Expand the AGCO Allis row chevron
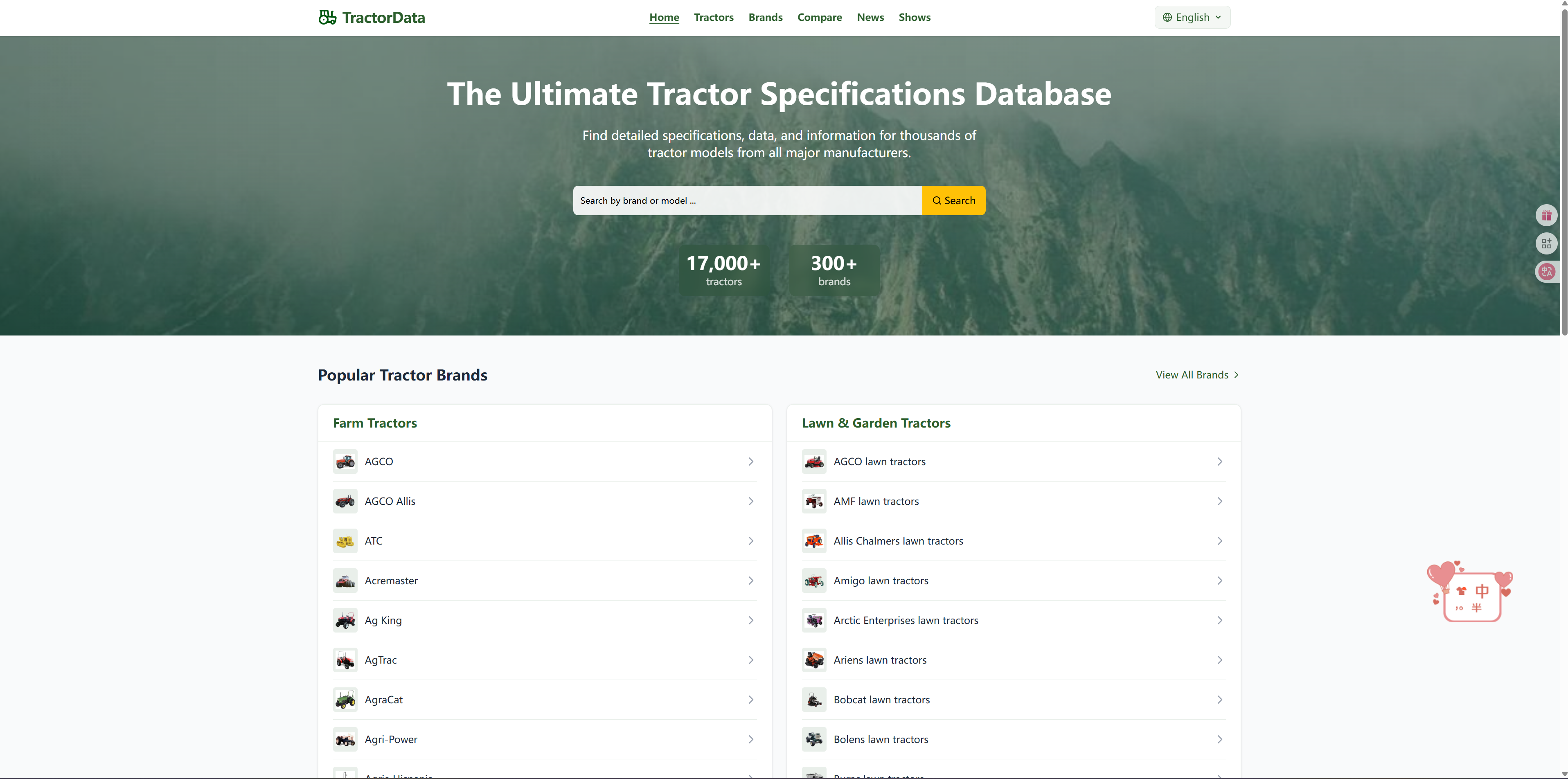The height and width of the screenshot is (779, 1568). click(750, 501)
